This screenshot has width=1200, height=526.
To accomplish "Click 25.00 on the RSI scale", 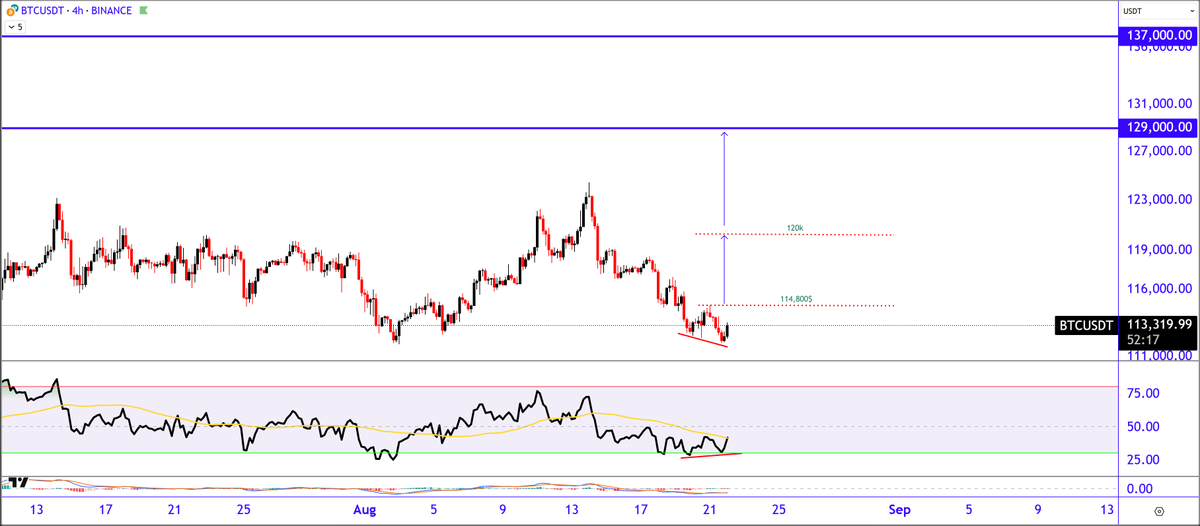I will pos(1144,459).
